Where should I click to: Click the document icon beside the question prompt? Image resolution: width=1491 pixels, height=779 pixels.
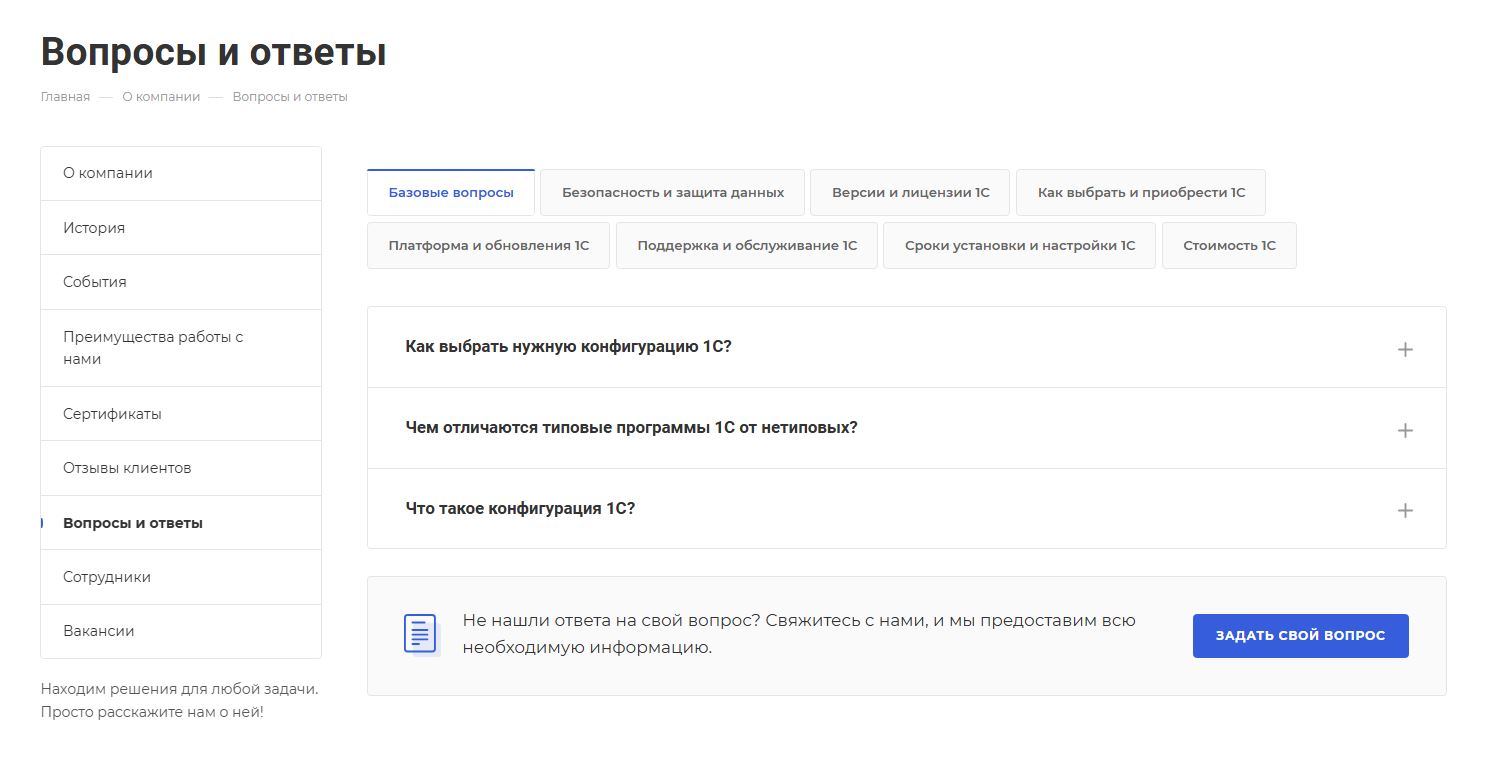(x=420, y=634)
